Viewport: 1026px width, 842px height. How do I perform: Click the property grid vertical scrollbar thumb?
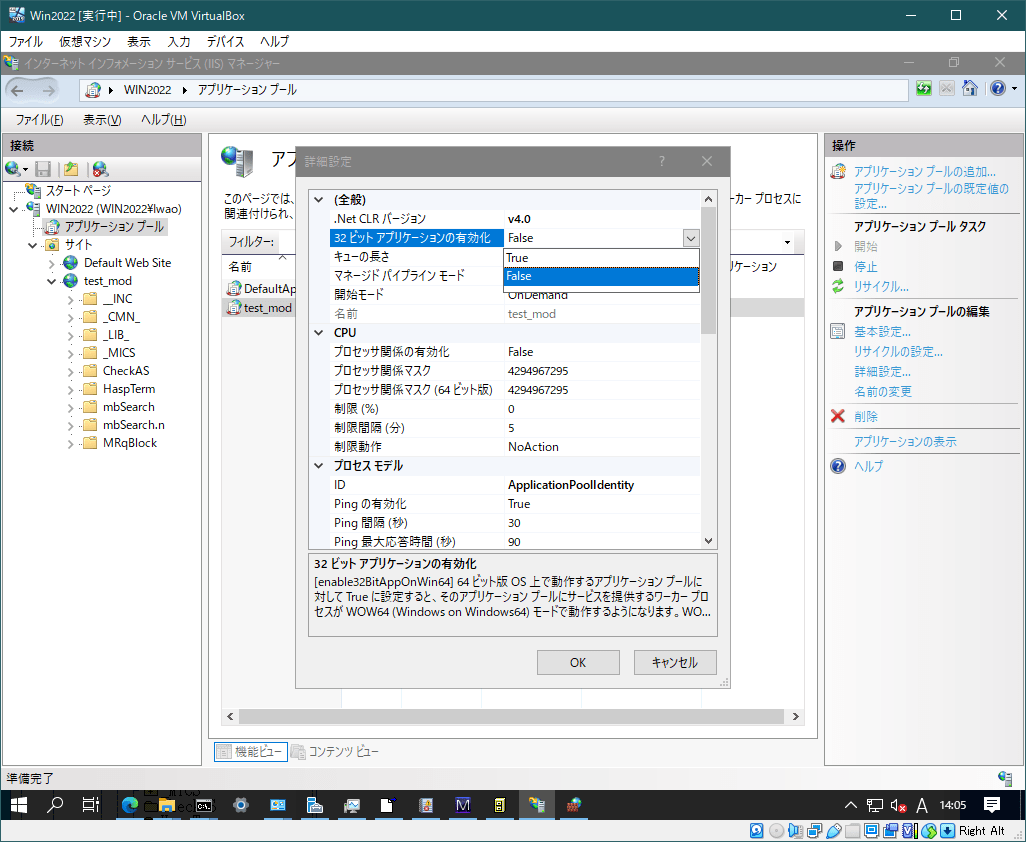tap(708, 270)
